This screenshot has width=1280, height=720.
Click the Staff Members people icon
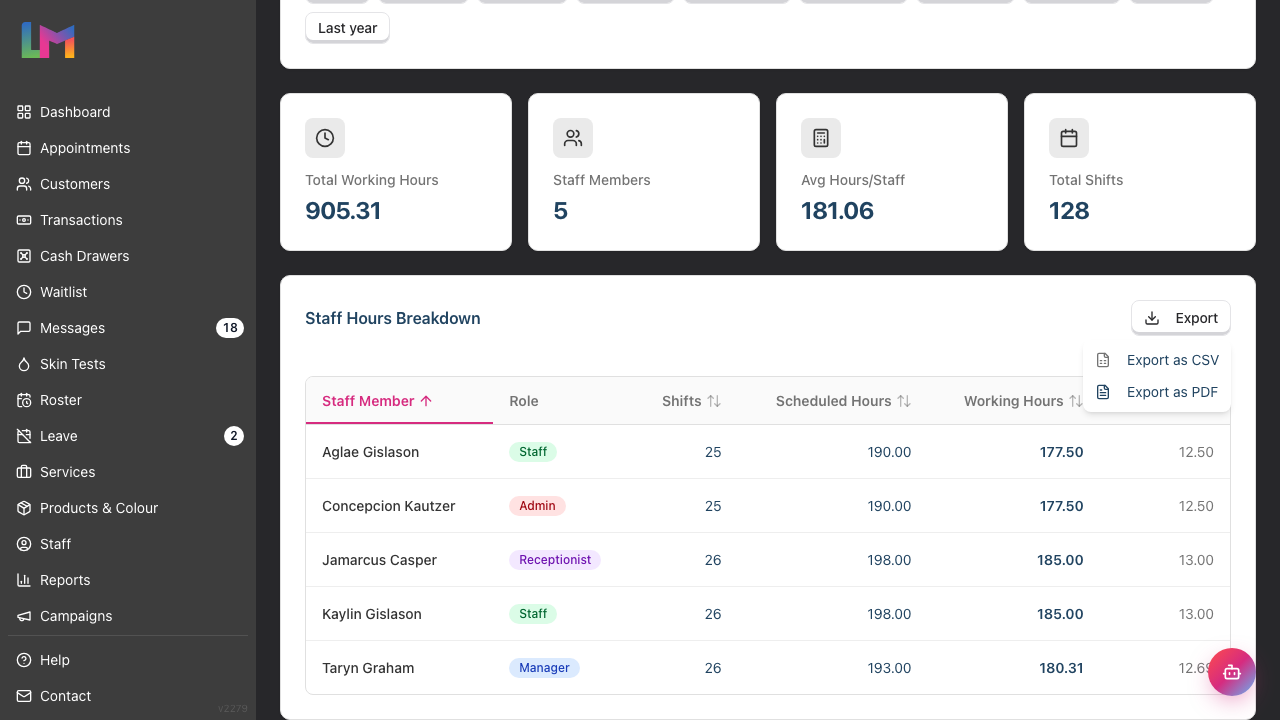pos(573,138)
